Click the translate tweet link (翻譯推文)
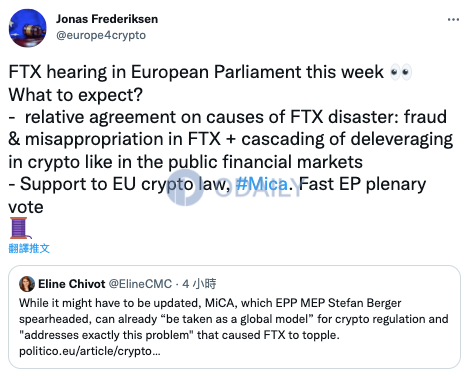 point(29,248)
